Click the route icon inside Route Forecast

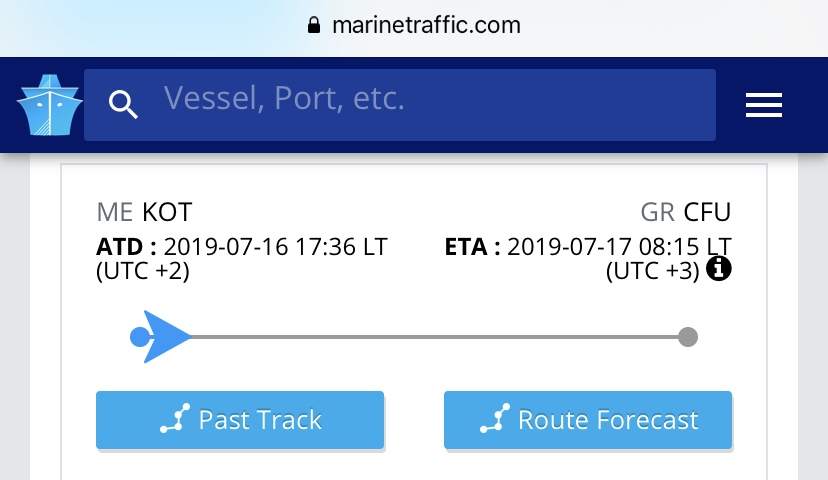(x=494, y=420)
